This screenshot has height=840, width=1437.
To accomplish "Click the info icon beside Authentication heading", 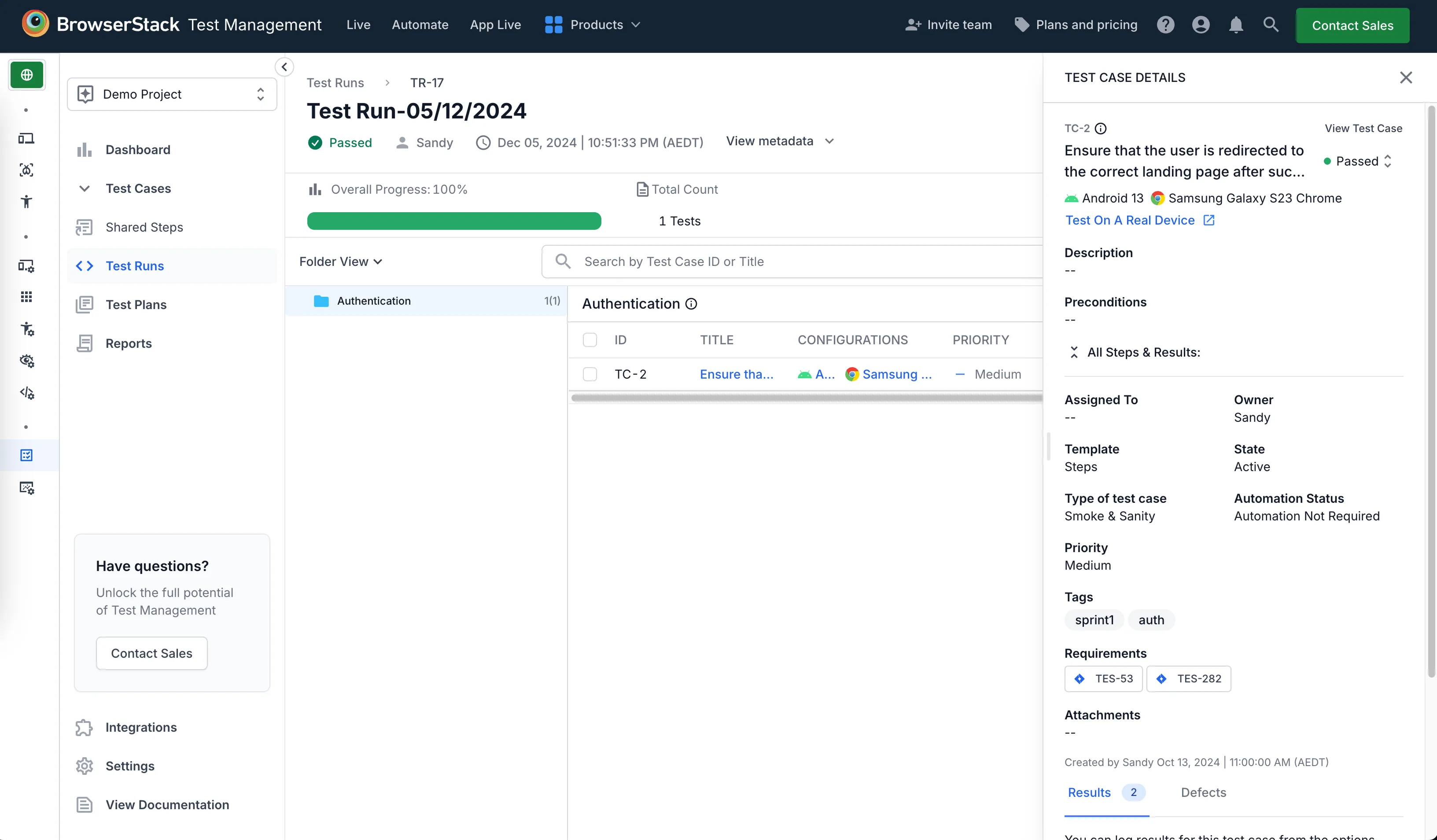I will coord(691,304).
